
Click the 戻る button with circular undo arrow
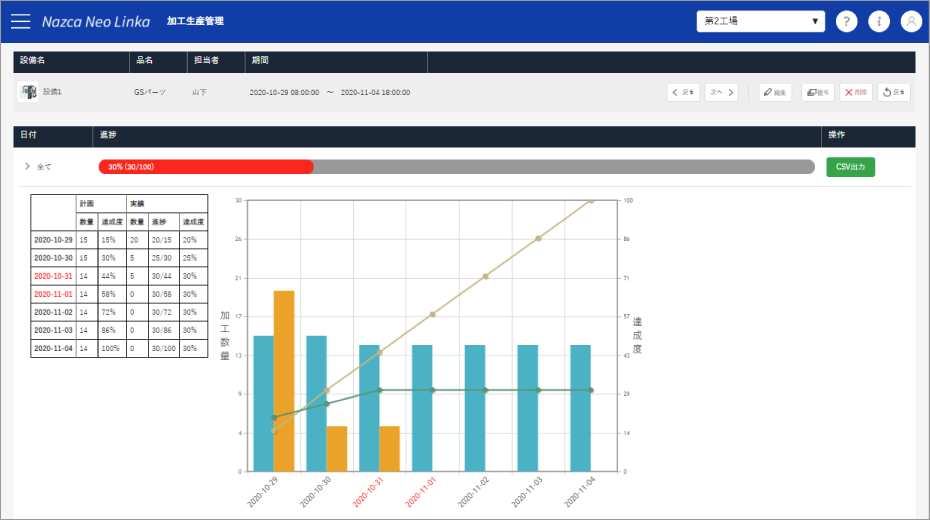[893, 92]
